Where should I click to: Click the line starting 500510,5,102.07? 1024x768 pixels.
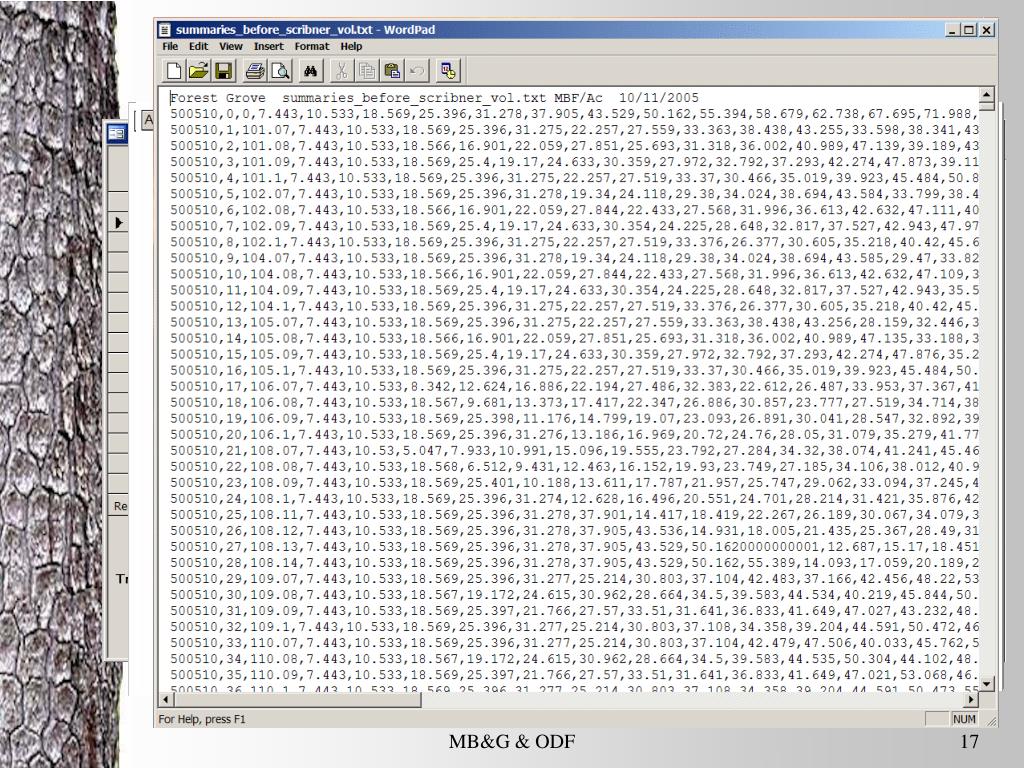pyautogui.click(x=574, y=194)
